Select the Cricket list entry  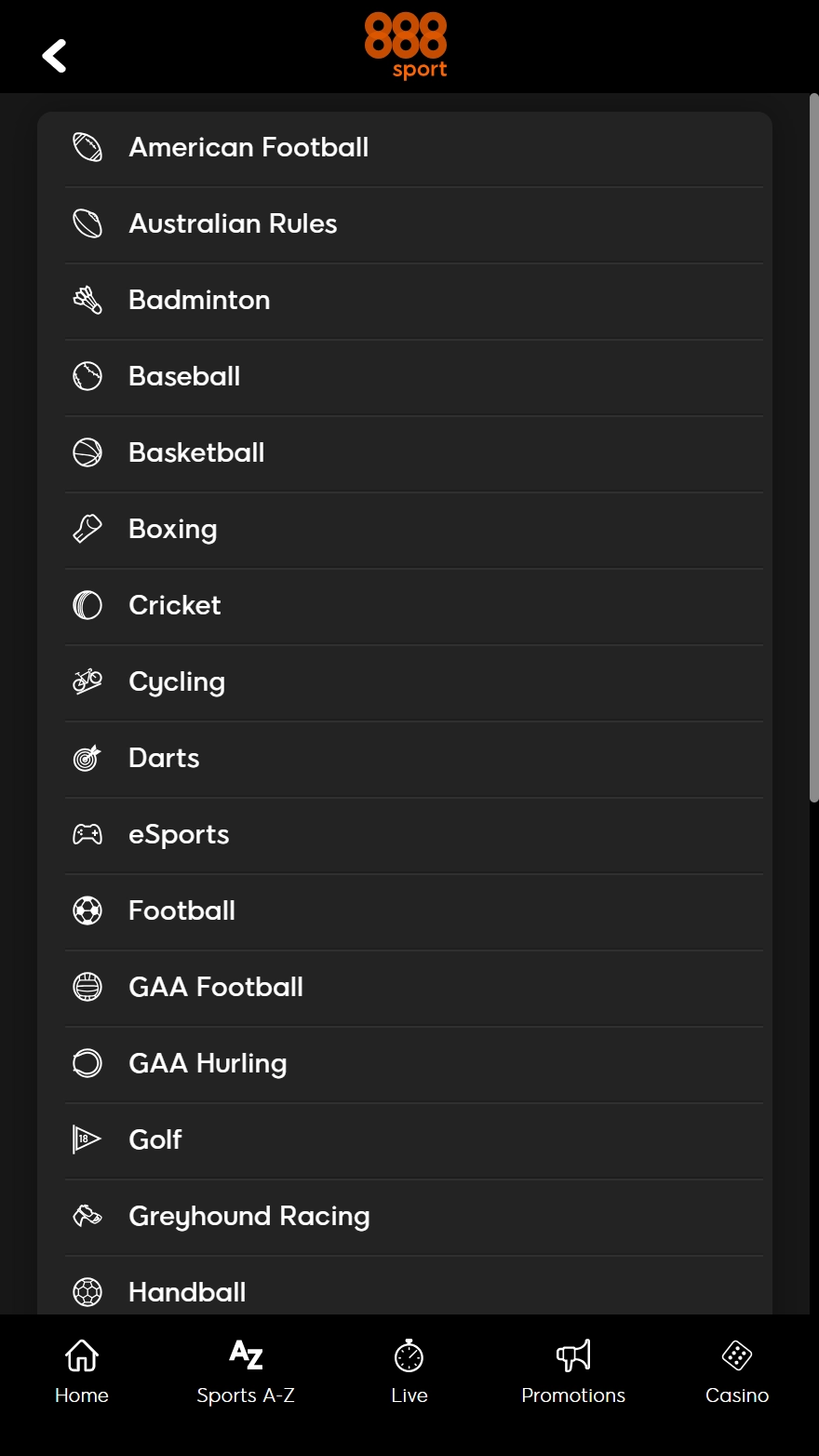175,605
